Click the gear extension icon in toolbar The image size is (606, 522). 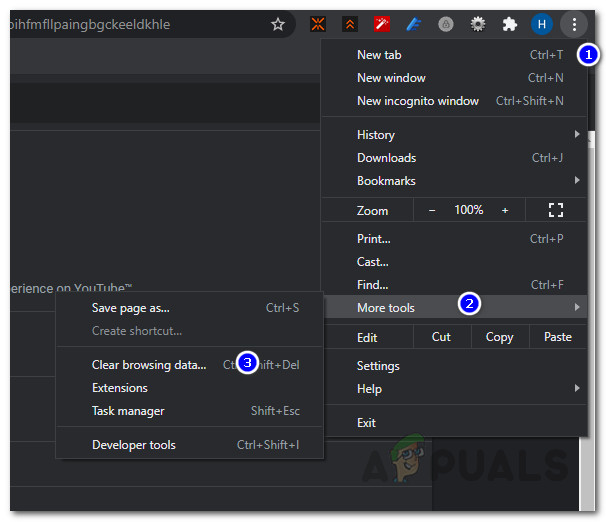coord(478,24)
